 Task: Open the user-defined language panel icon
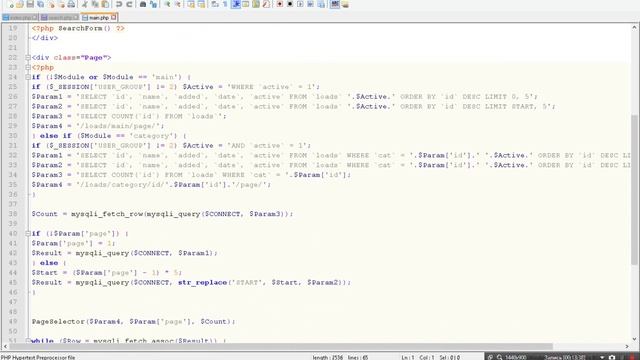[246, 4]
